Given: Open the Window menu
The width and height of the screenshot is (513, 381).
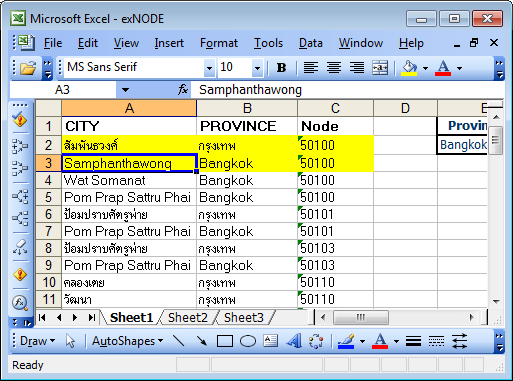Looking at the screenshot, I should coord(361,43).
